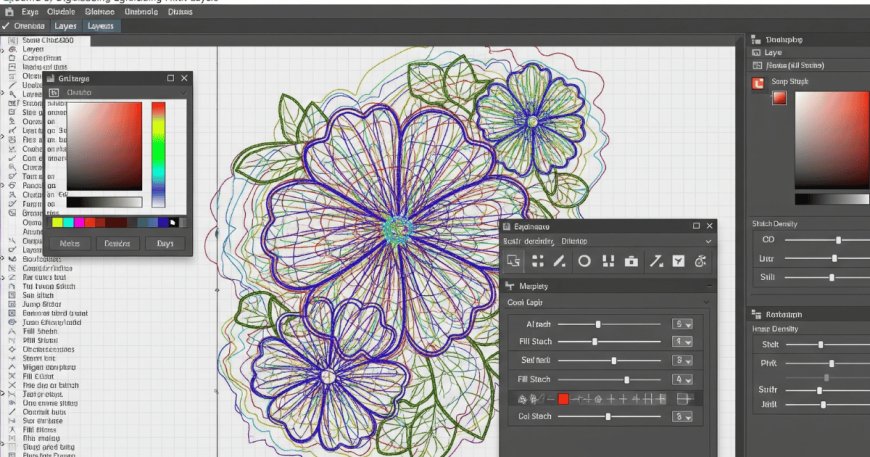Screen dimensions: 870x457
Task: Click the two-bars tool icon
Action: pyautogui.click(x=608, y=261)
